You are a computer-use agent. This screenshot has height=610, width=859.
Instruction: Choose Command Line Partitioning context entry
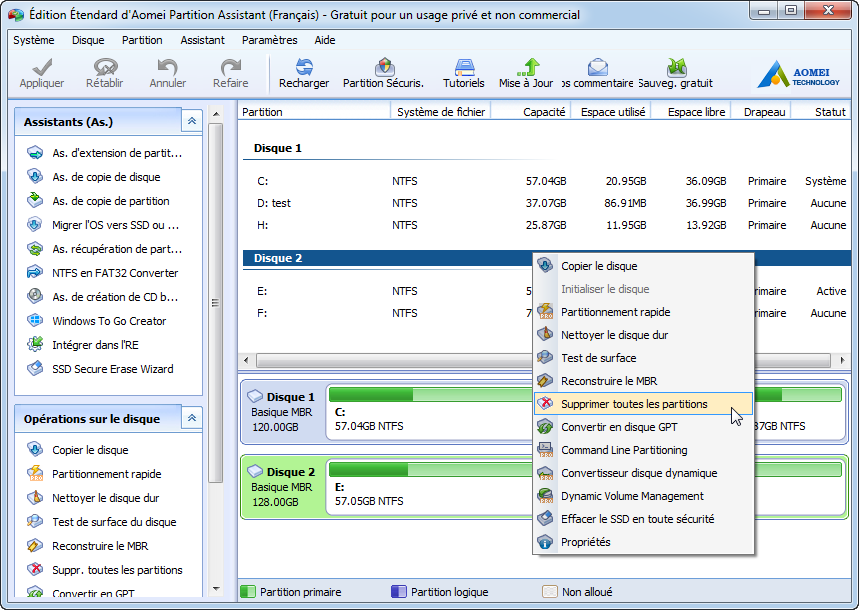click(643, 451)
